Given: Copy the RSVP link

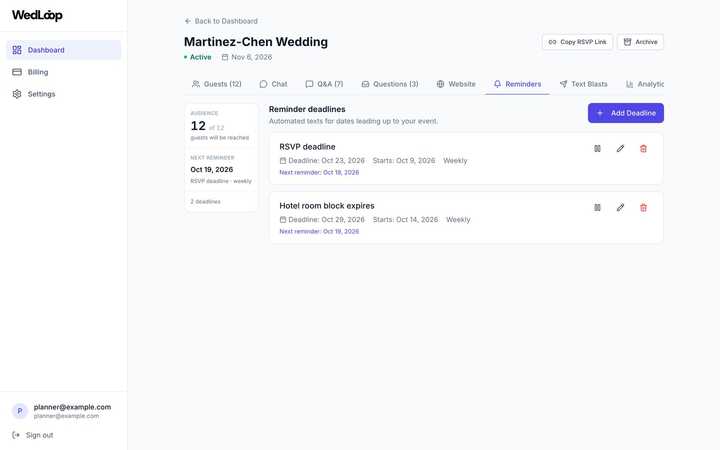Looking at the screenshot, I should tap(577, 42).
